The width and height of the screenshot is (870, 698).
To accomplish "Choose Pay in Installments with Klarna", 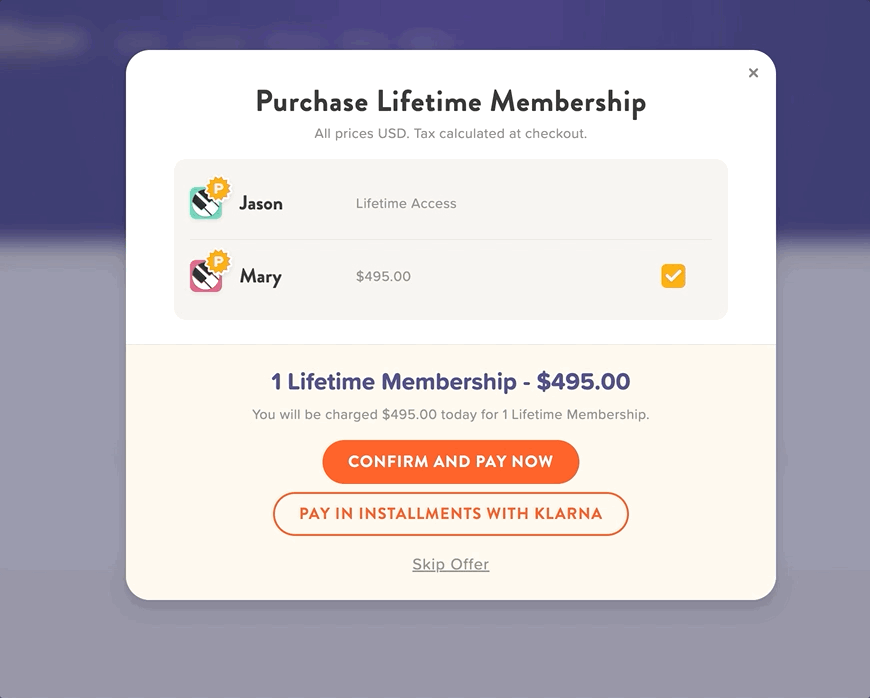I will [450, 513].
